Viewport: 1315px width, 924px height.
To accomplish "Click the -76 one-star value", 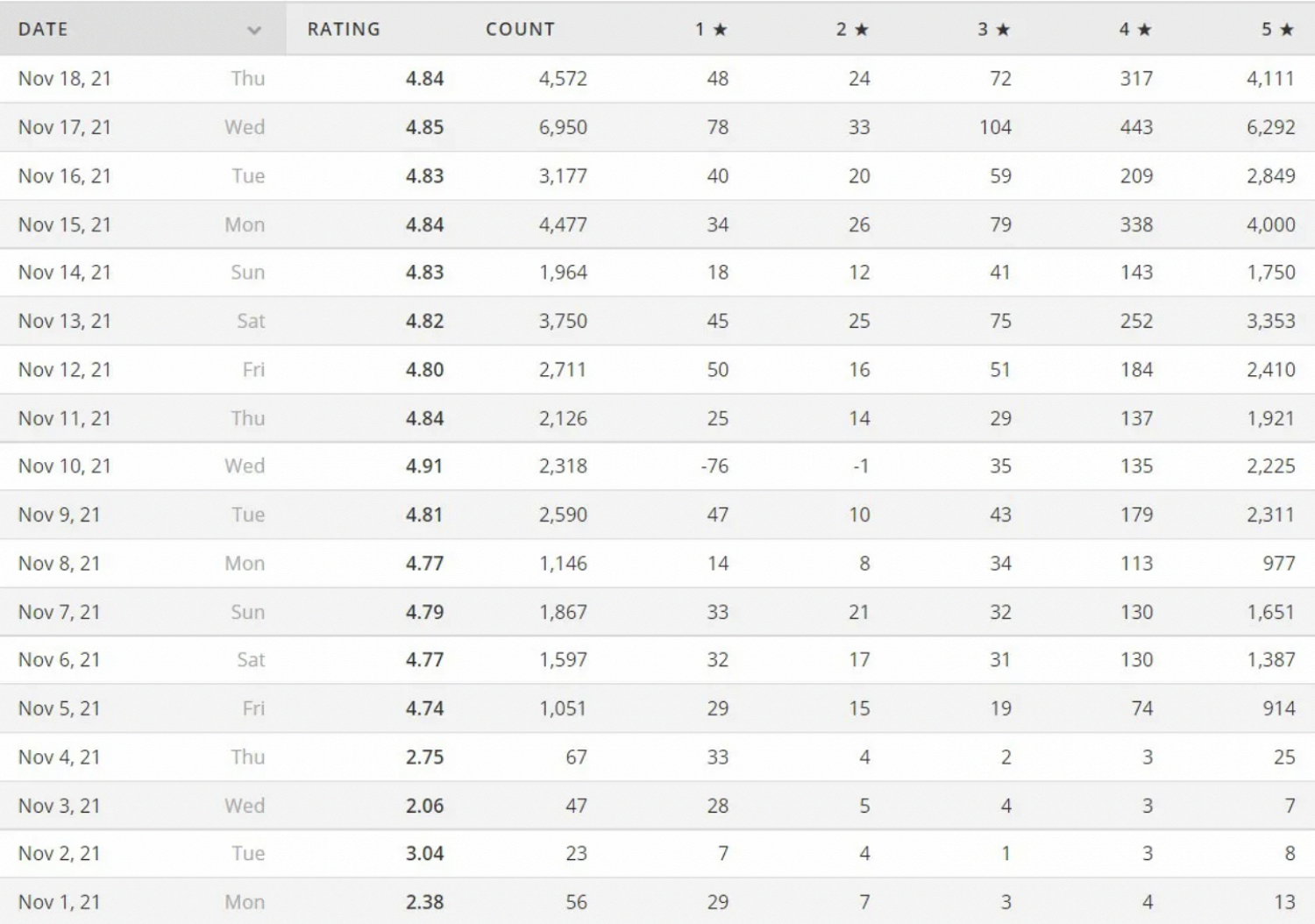I will pyautogui.click(x=714, y=466).
